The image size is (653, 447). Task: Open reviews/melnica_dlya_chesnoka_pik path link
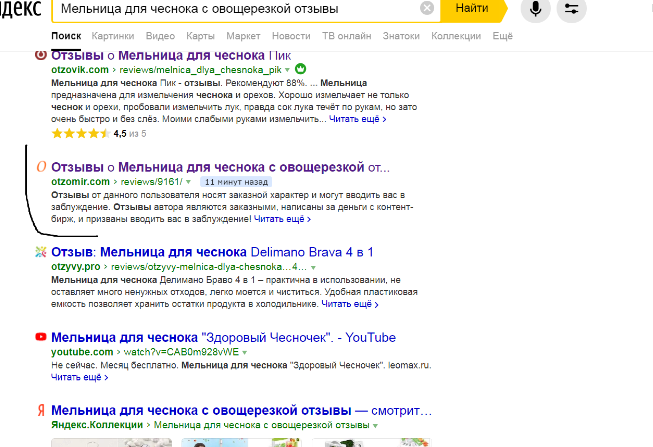pyautogui.click(x=200, y=70)
